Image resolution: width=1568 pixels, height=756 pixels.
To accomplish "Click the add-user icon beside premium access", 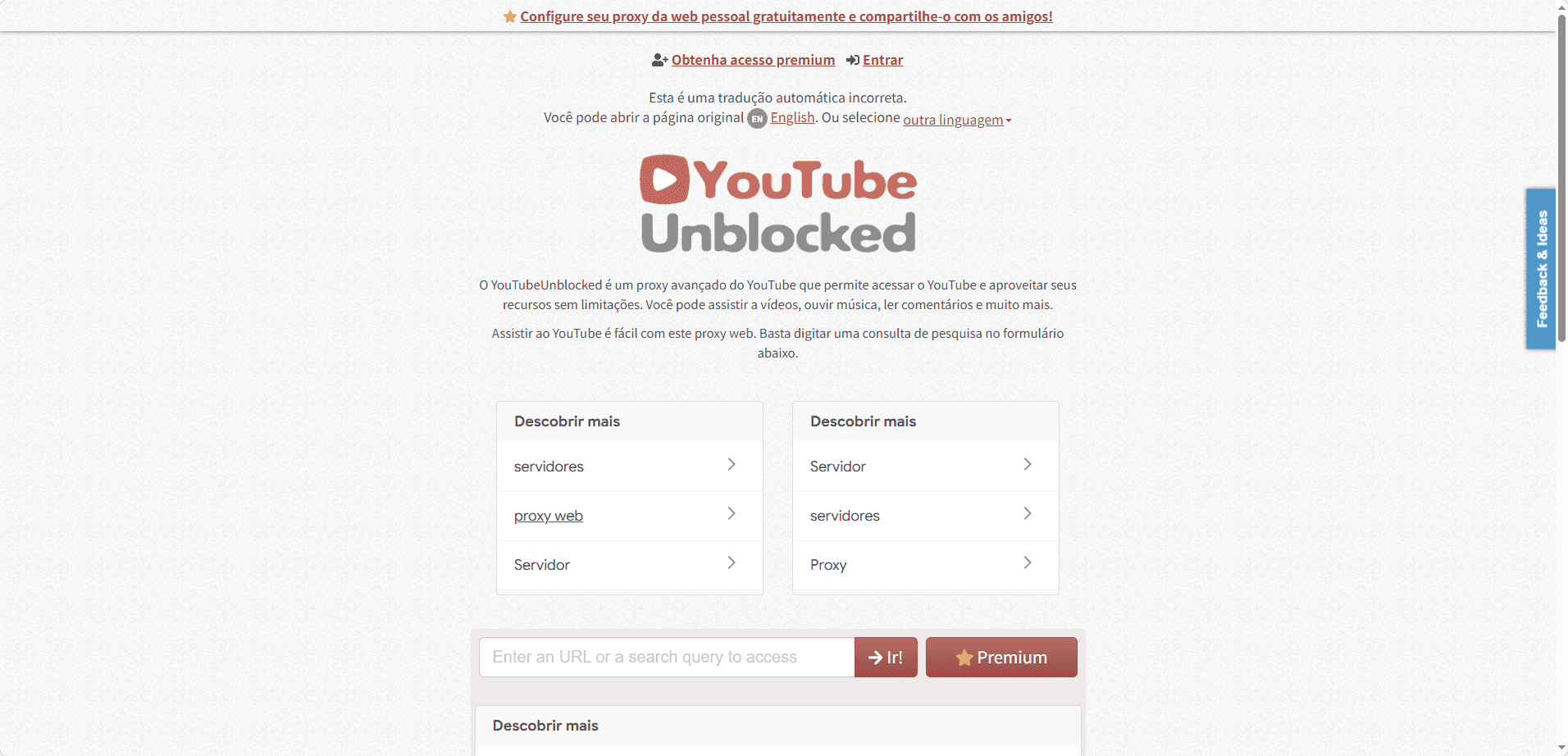I will coord(659,60).
